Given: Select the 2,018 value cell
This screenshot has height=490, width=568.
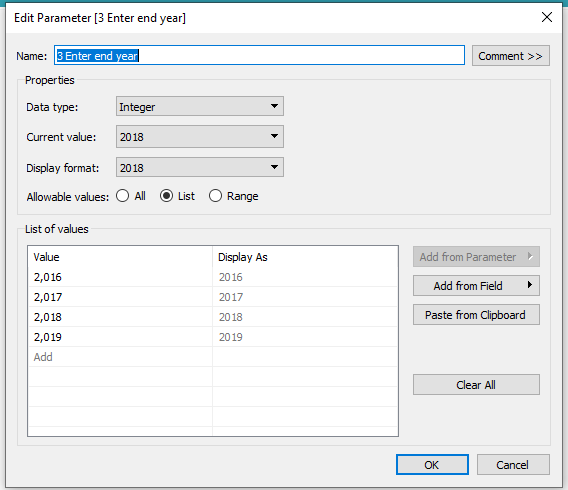Looking at the screenshot, I should tap(120, 317).
